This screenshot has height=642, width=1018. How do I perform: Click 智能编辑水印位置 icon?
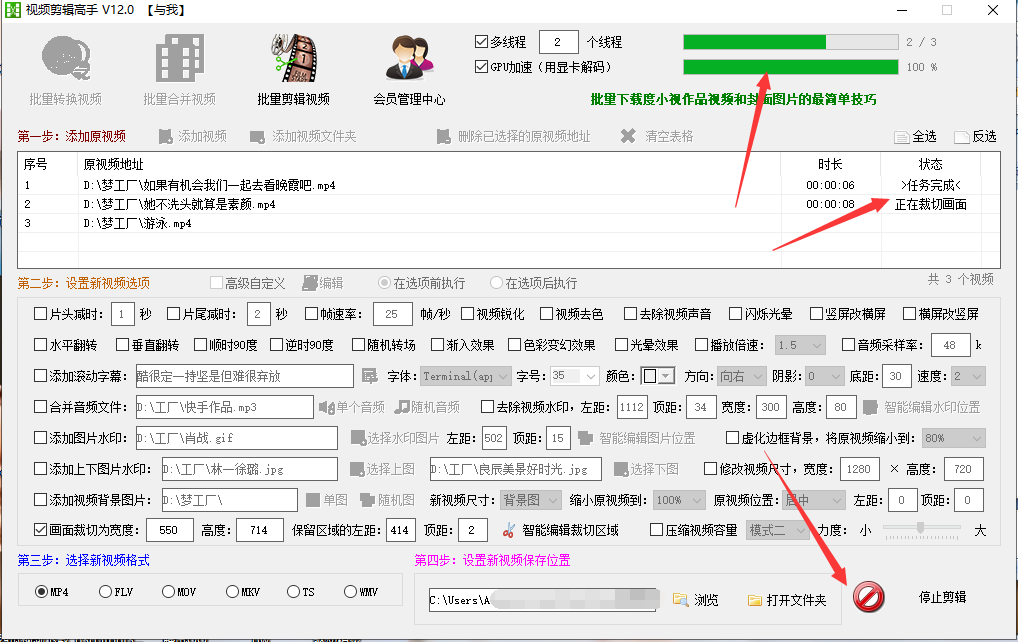871,407
